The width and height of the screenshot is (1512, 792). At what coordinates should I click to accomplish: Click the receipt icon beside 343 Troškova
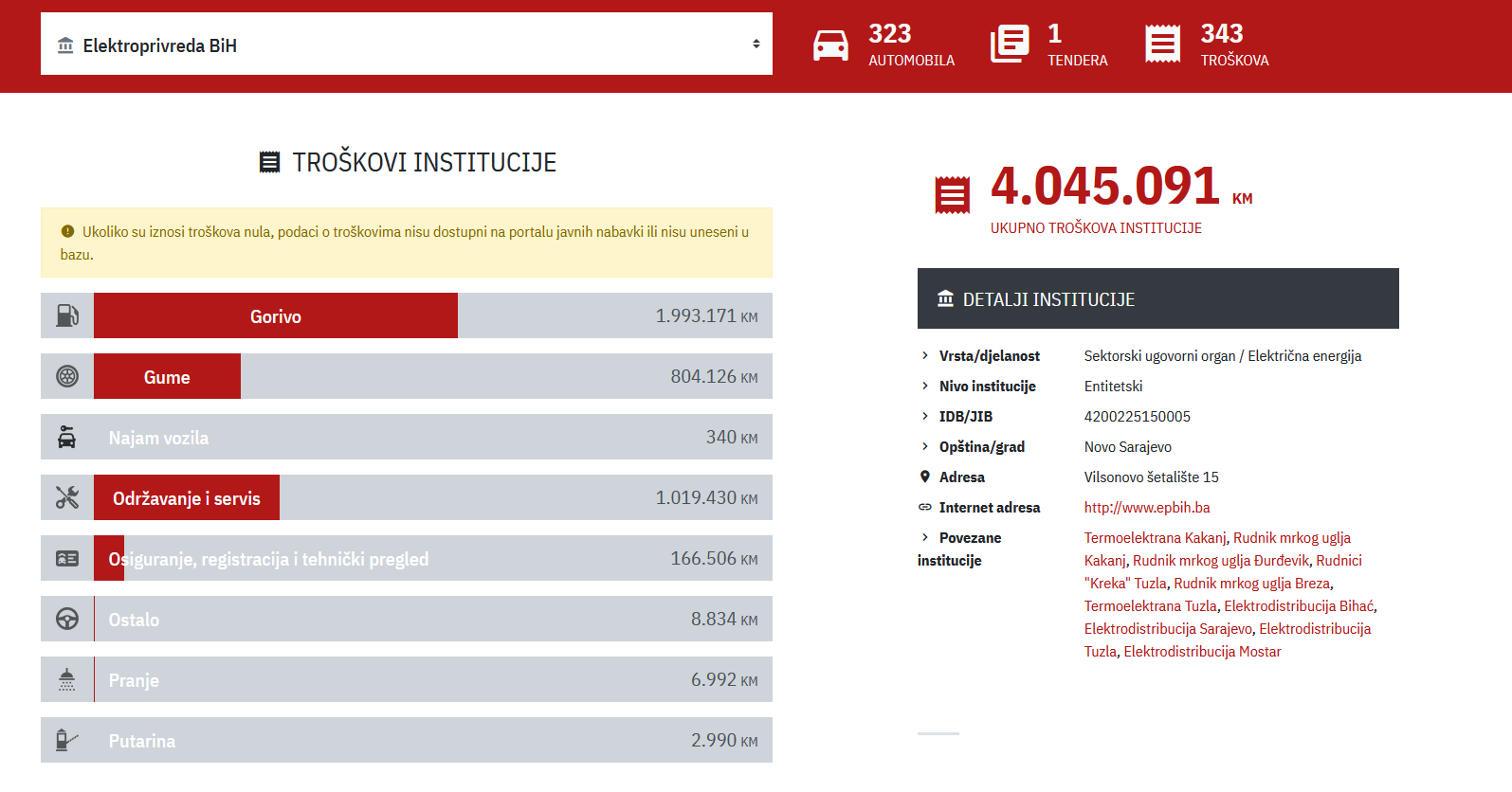(x=1162, y=45)
